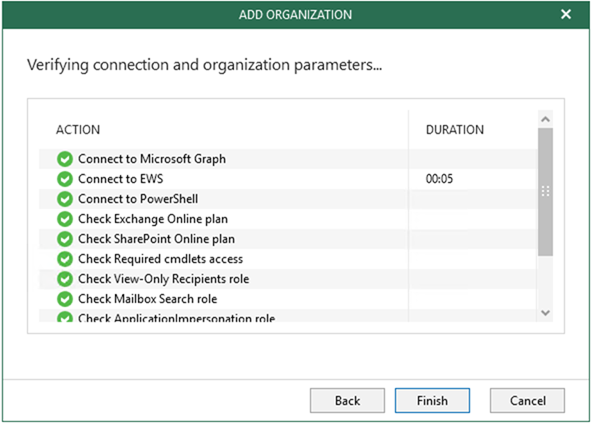Click the ACTION column header

[78, 130]
